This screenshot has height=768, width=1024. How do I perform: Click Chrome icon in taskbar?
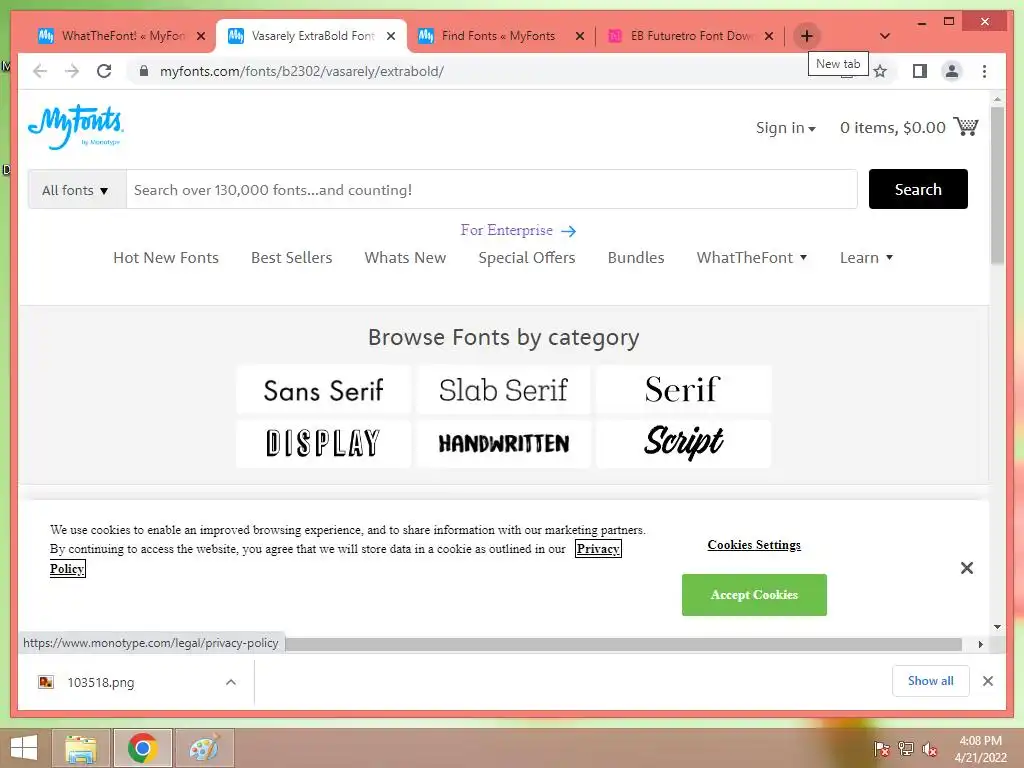(143, 748)
